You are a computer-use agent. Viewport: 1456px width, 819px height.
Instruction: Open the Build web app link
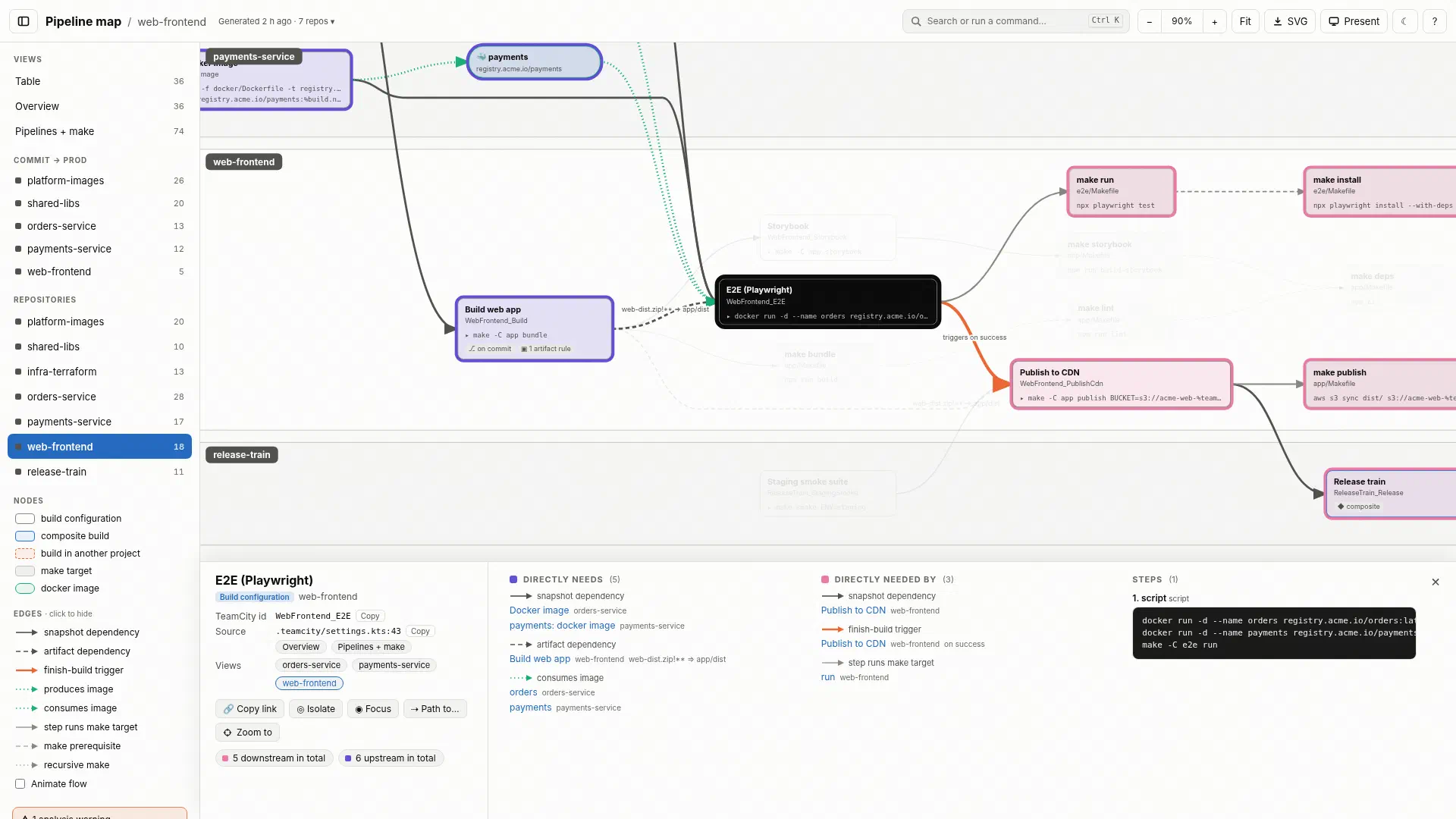(x=540, y=659)
